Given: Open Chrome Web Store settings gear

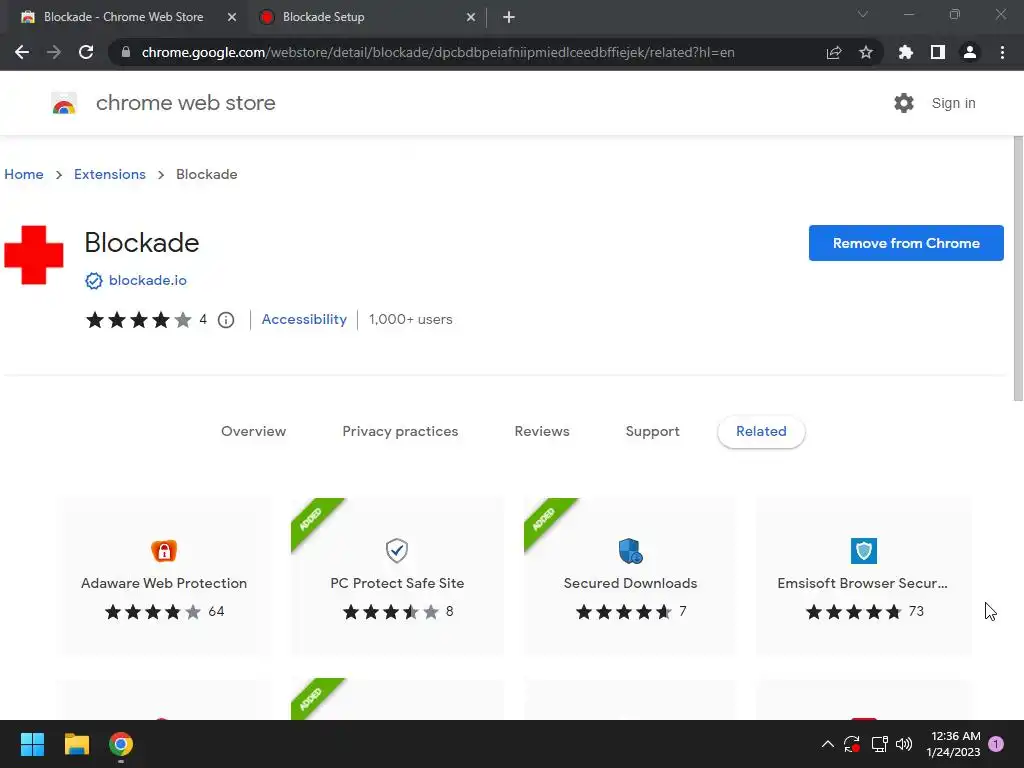Looking at the screenshot, I should (904, 103).
